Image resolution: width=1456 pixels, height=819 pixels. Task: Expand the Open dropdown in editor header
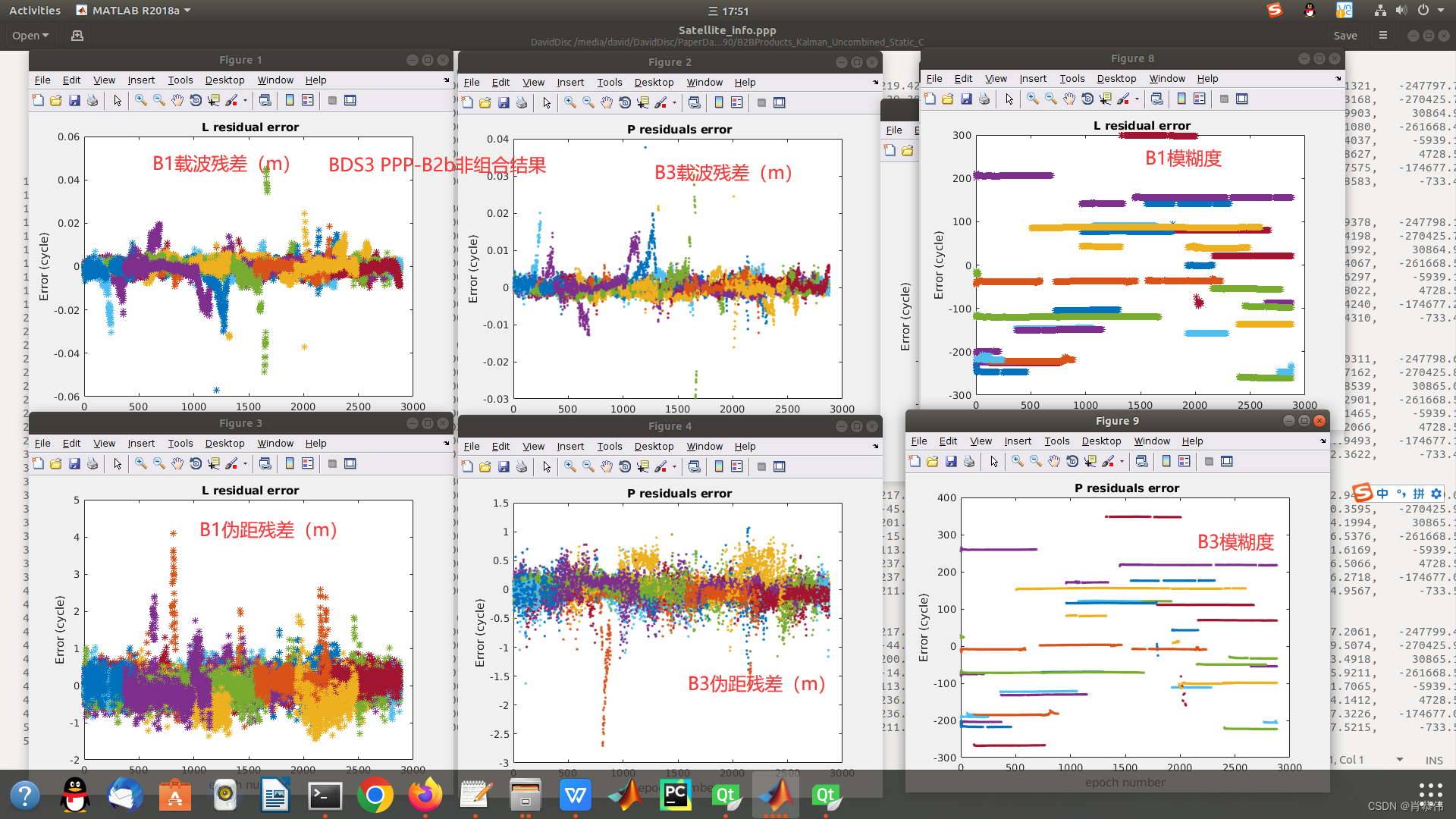point(30,36)
